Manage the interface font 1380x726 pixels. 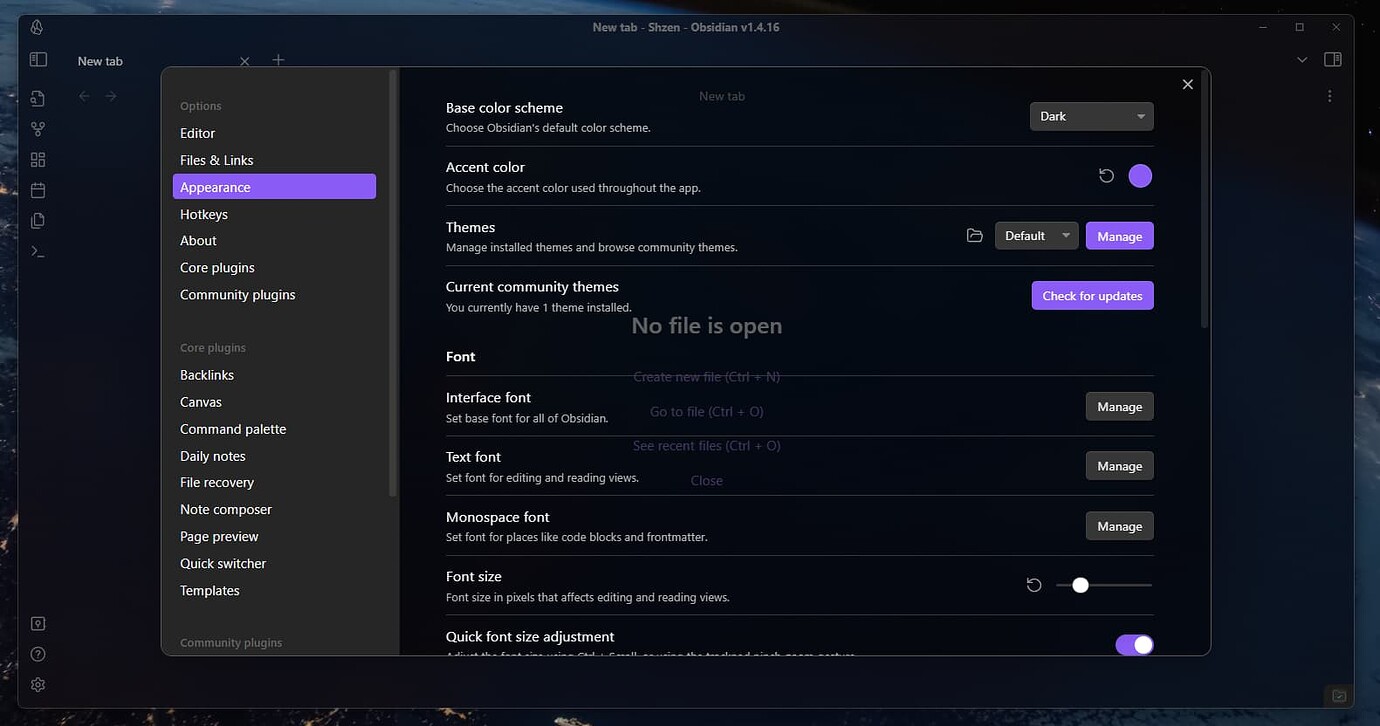click(x=1119, y=406)
